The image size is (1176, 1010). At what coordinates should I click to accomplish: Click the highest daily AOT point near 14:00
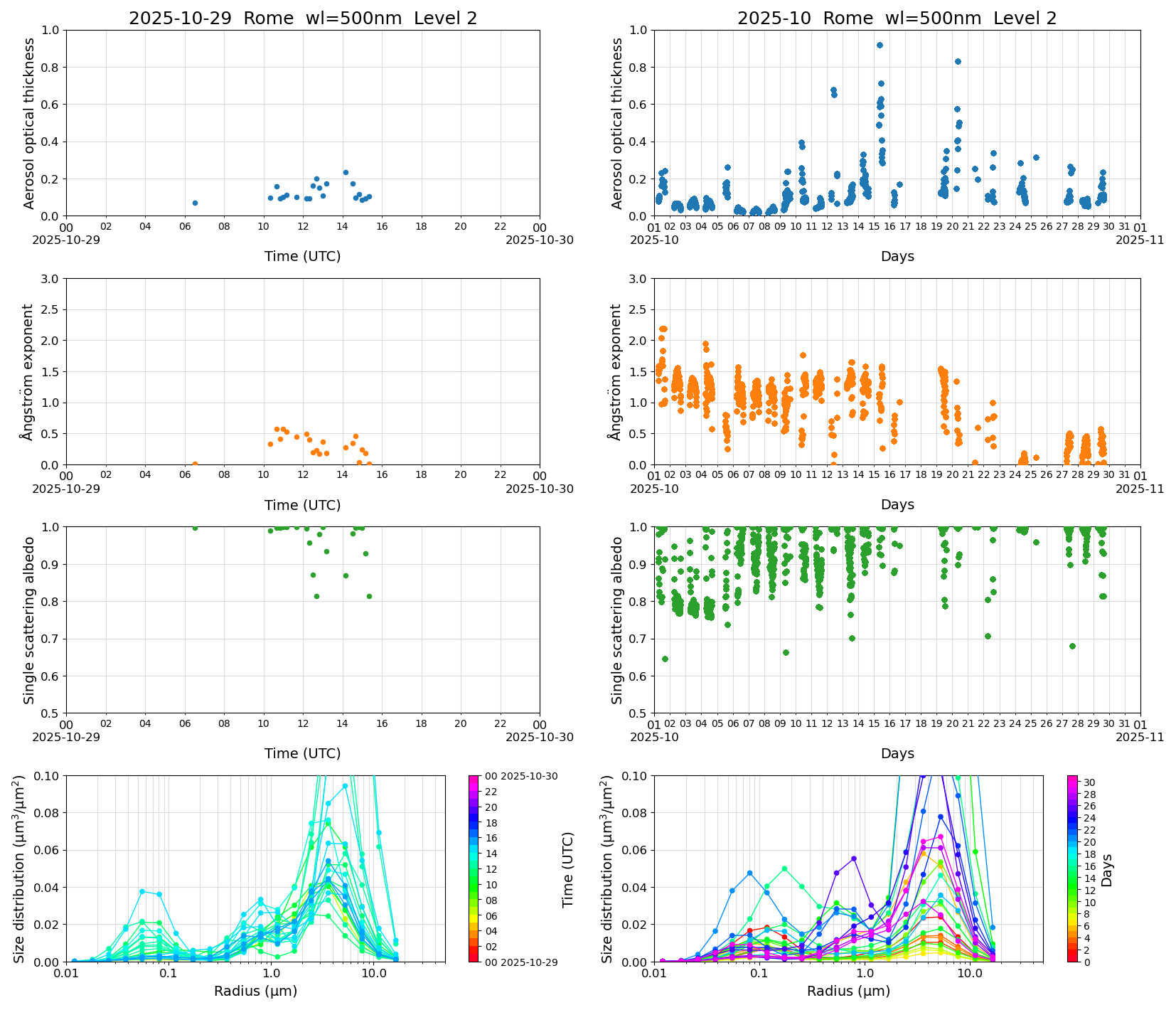coord(346,172)
